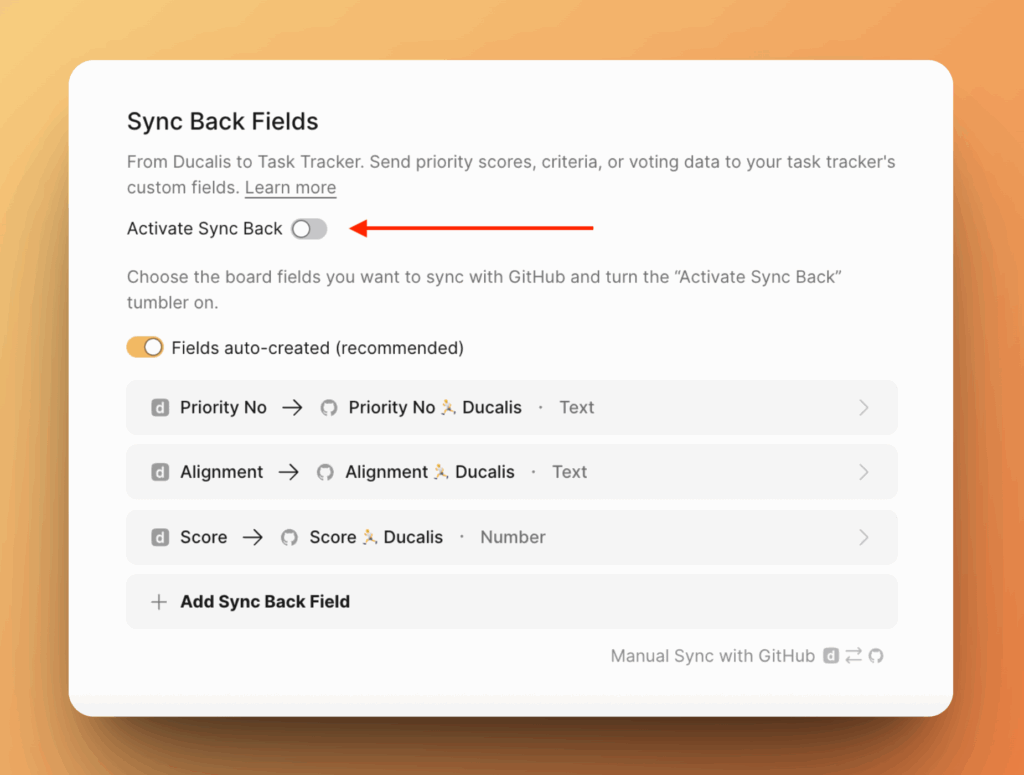Click GitHub icon in Alignment row
Image resolution: width=1024 pixels, height=775 pixels.
click(x=325, y=473)
